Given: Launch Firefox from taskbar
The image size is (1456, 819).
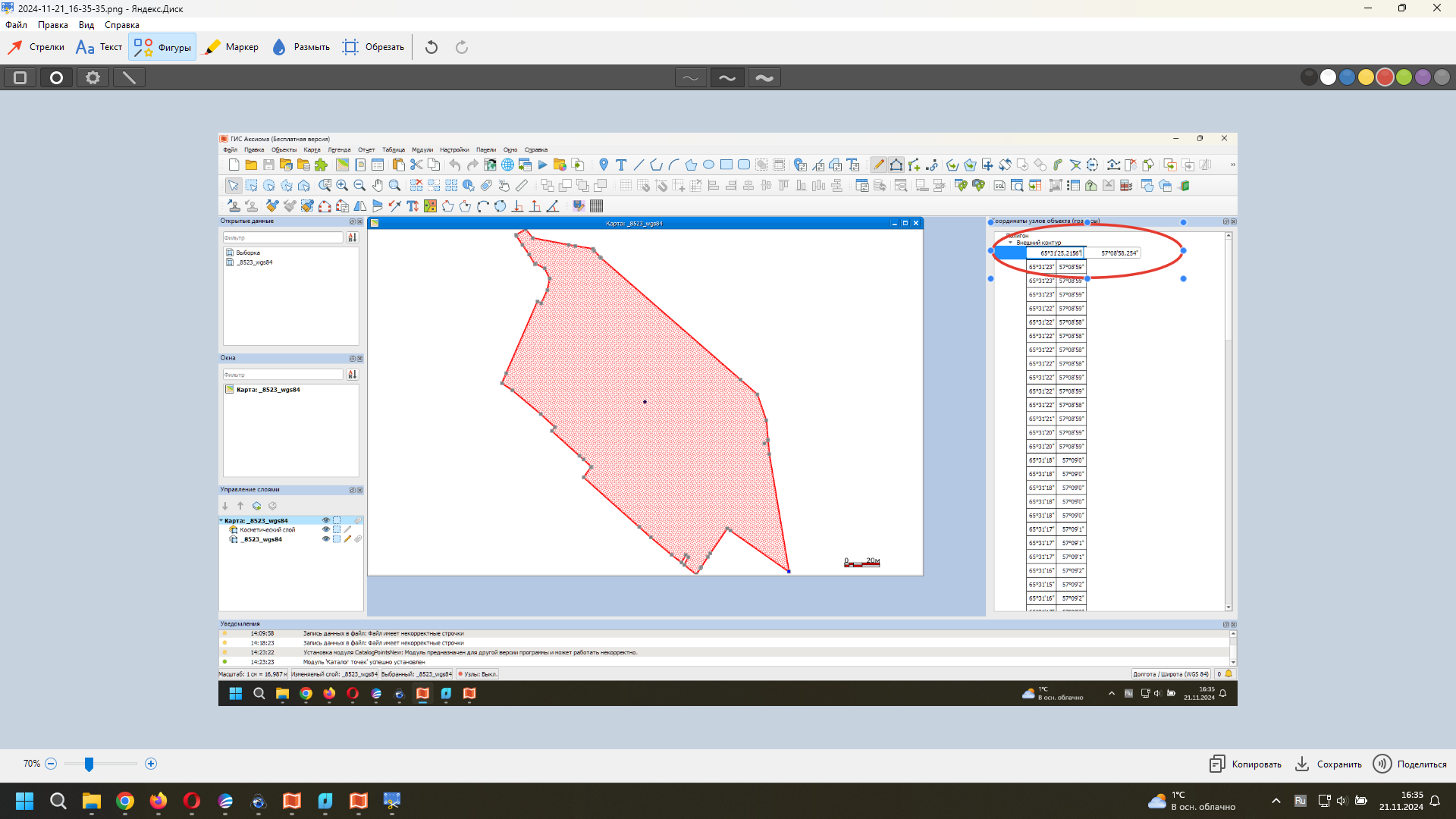Looking at the screenshot, I should point(158,801).
